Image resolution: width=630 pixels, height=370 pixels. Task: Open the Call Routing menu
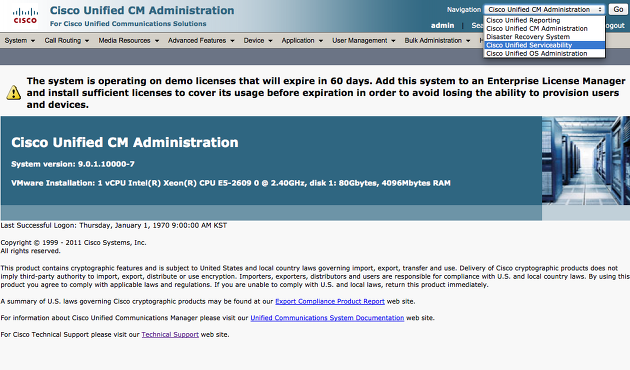point(67,41)
